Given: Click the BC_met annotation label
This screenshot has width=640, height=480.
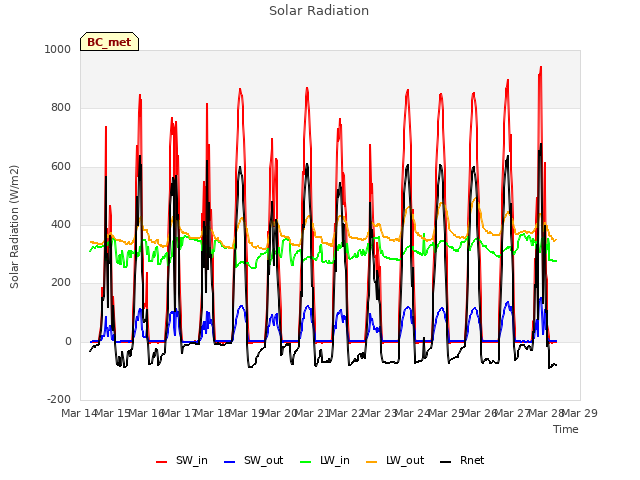Looking at the screenshot, I should 109,42.
